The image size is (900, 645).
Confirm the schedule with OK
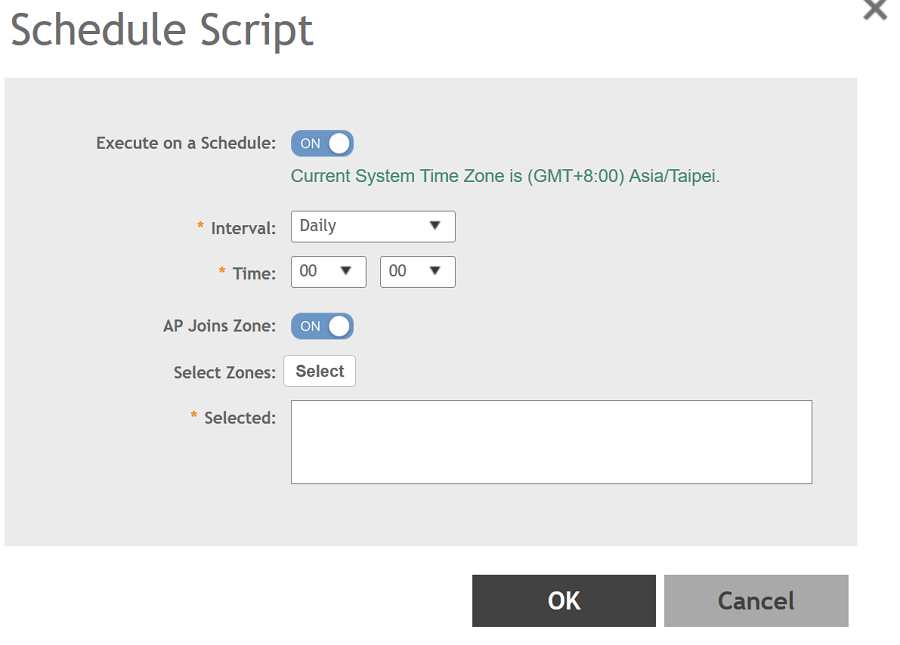[563, 600]
